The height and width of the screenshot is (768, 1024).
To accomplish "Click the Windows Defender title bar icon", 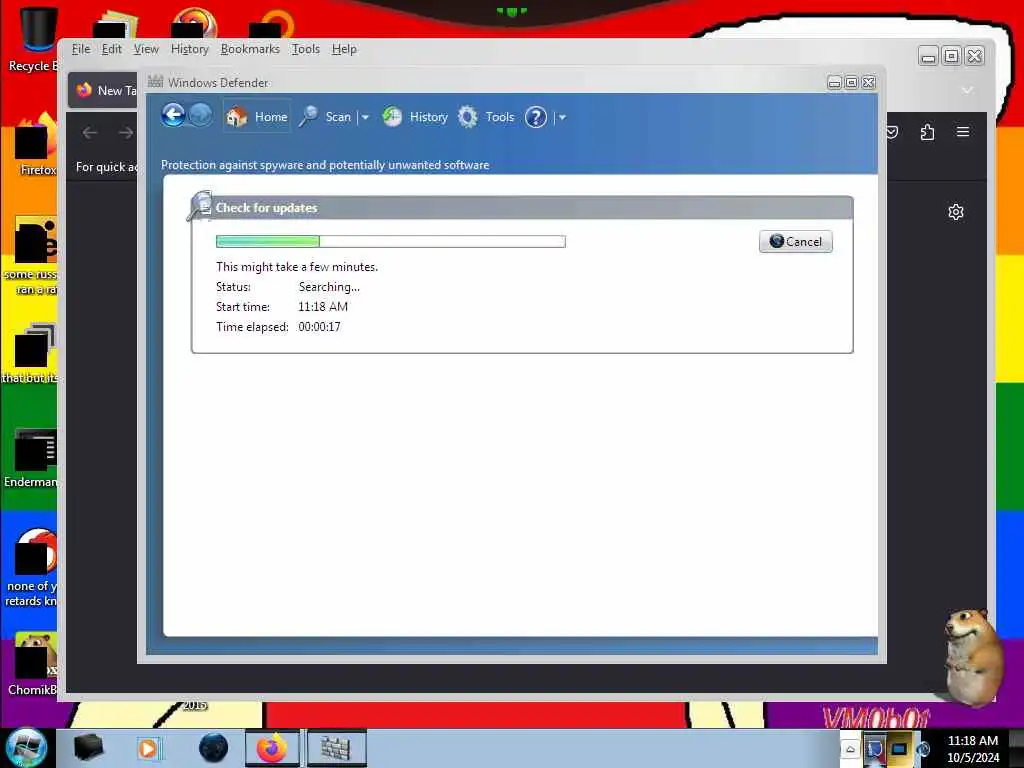I will click(155, 82).
